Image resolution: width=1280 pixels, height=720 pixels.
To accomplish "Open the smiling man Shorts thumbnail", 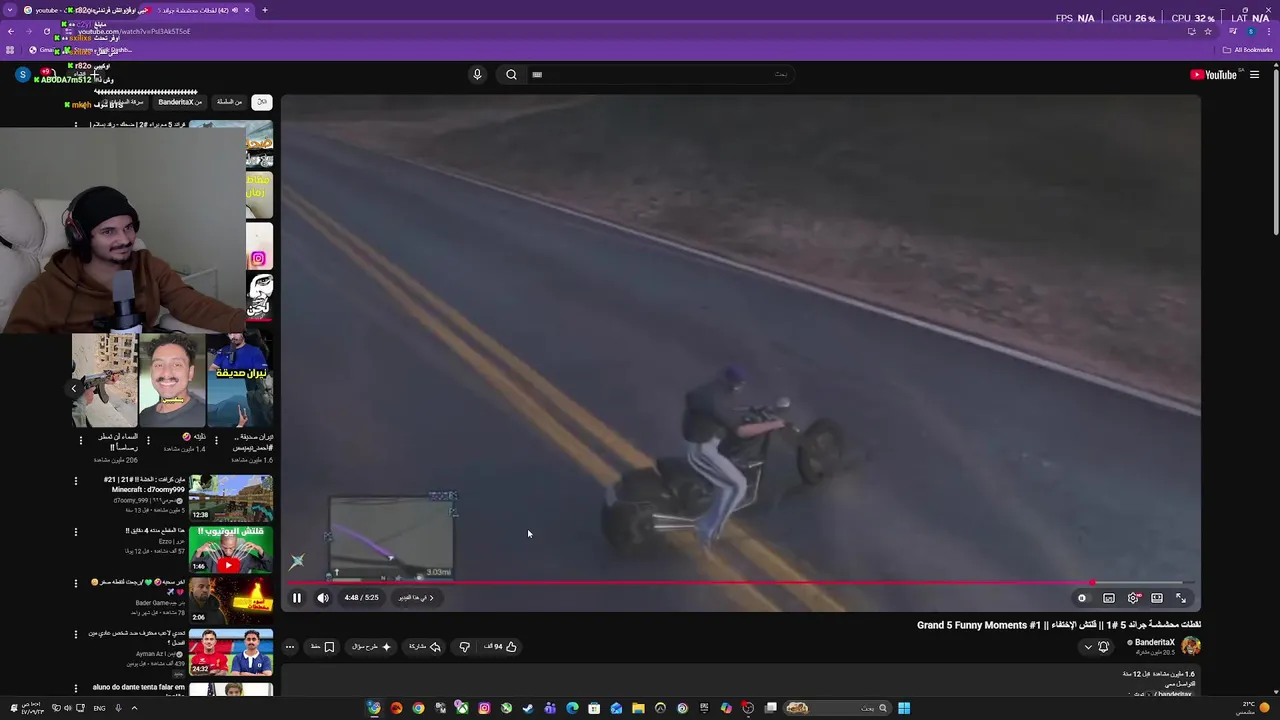I will coord(172,381).
